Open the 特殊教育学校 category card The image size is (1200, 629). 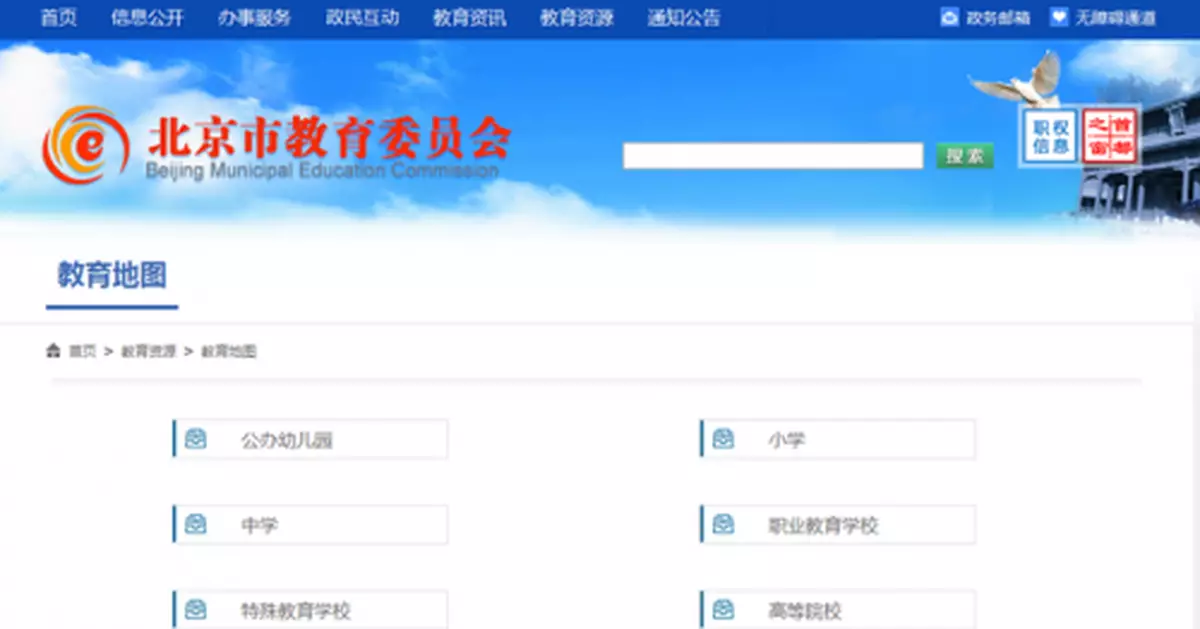(x=308, y=608)
